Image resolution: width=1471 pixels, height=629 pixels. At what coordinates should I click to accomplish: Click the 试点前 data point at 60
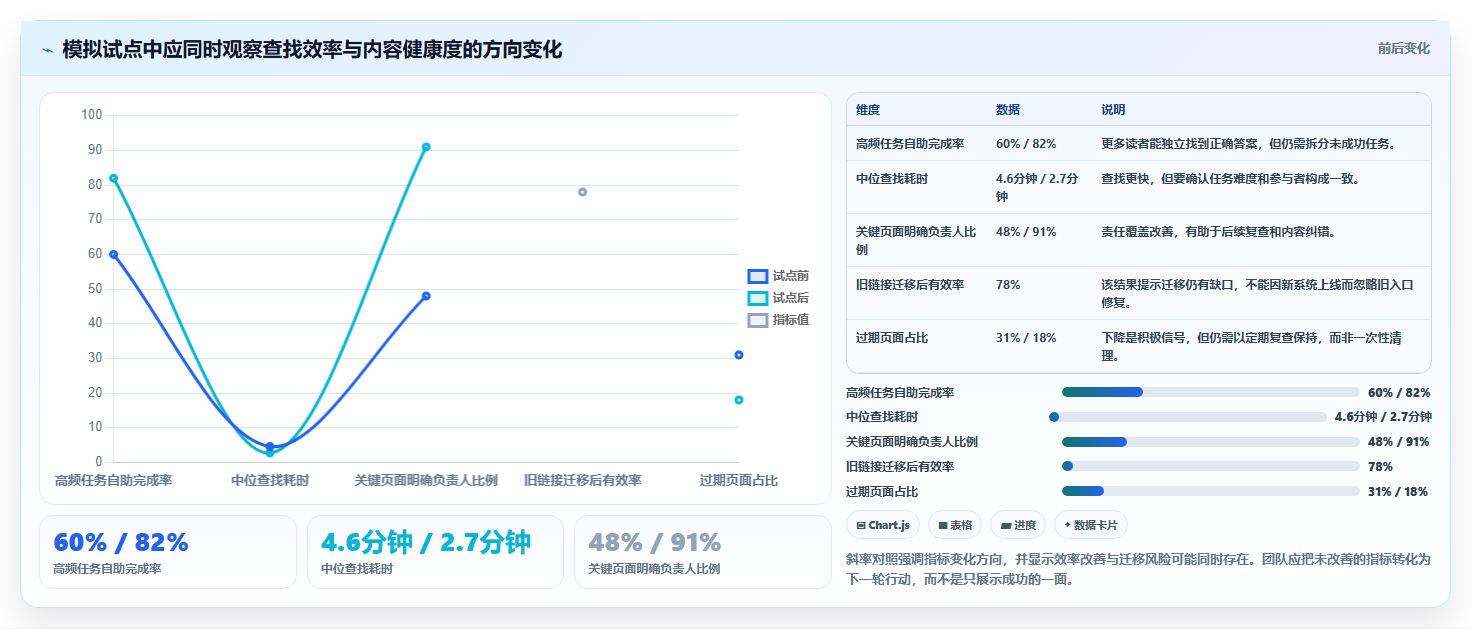pyautogui.click(x=114, y=254)
